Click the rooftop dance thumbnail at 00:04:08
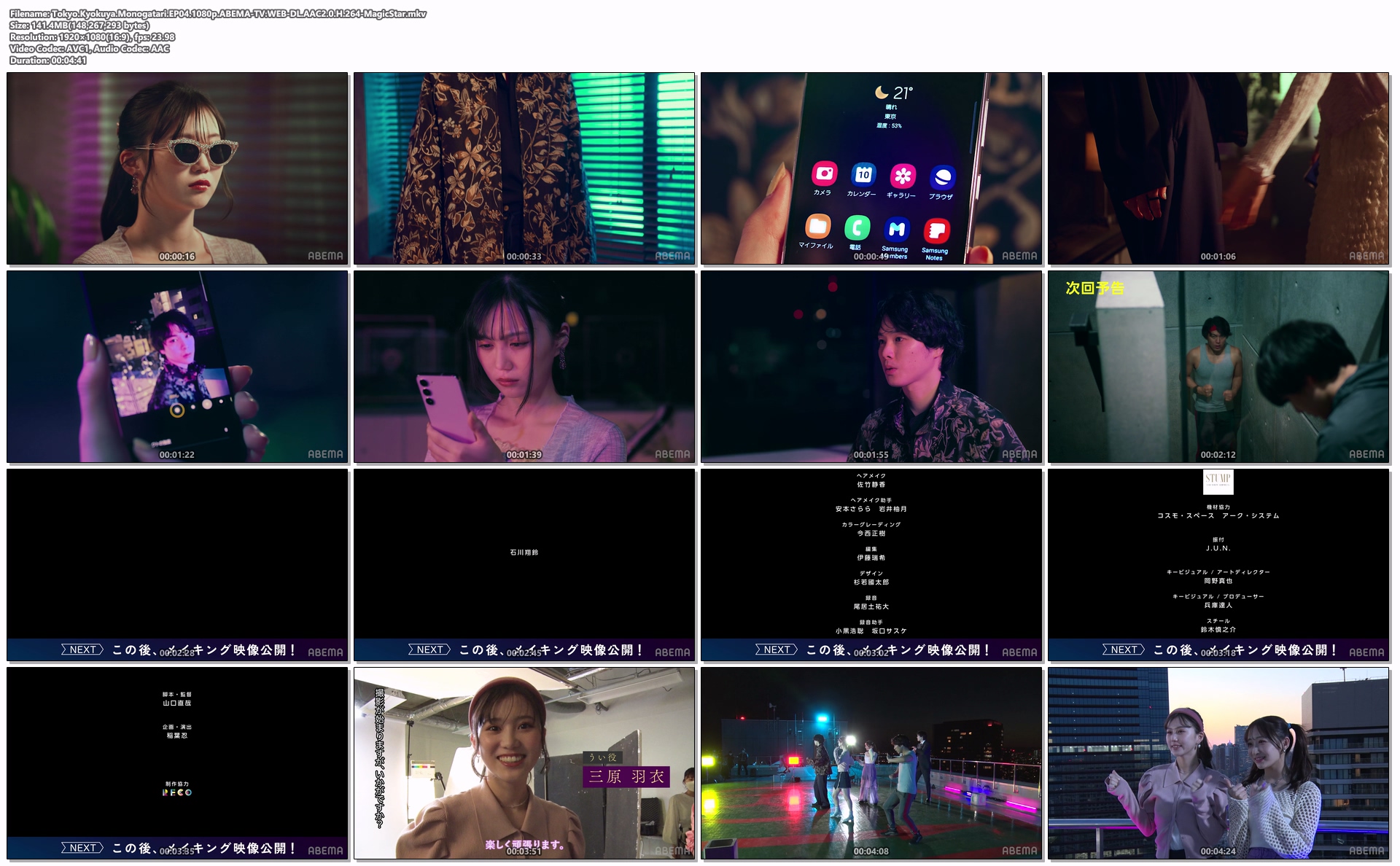Viewport: 1400px width, 866px height. [x=871, y=762]
